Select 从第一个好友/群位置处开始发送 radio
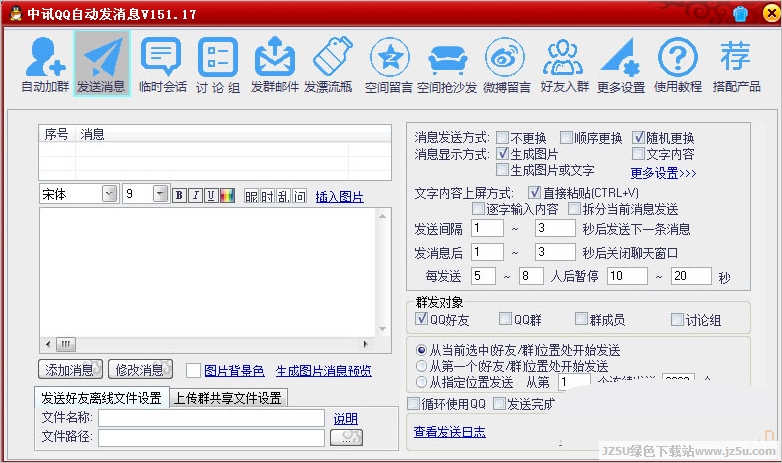 [421, 366]
